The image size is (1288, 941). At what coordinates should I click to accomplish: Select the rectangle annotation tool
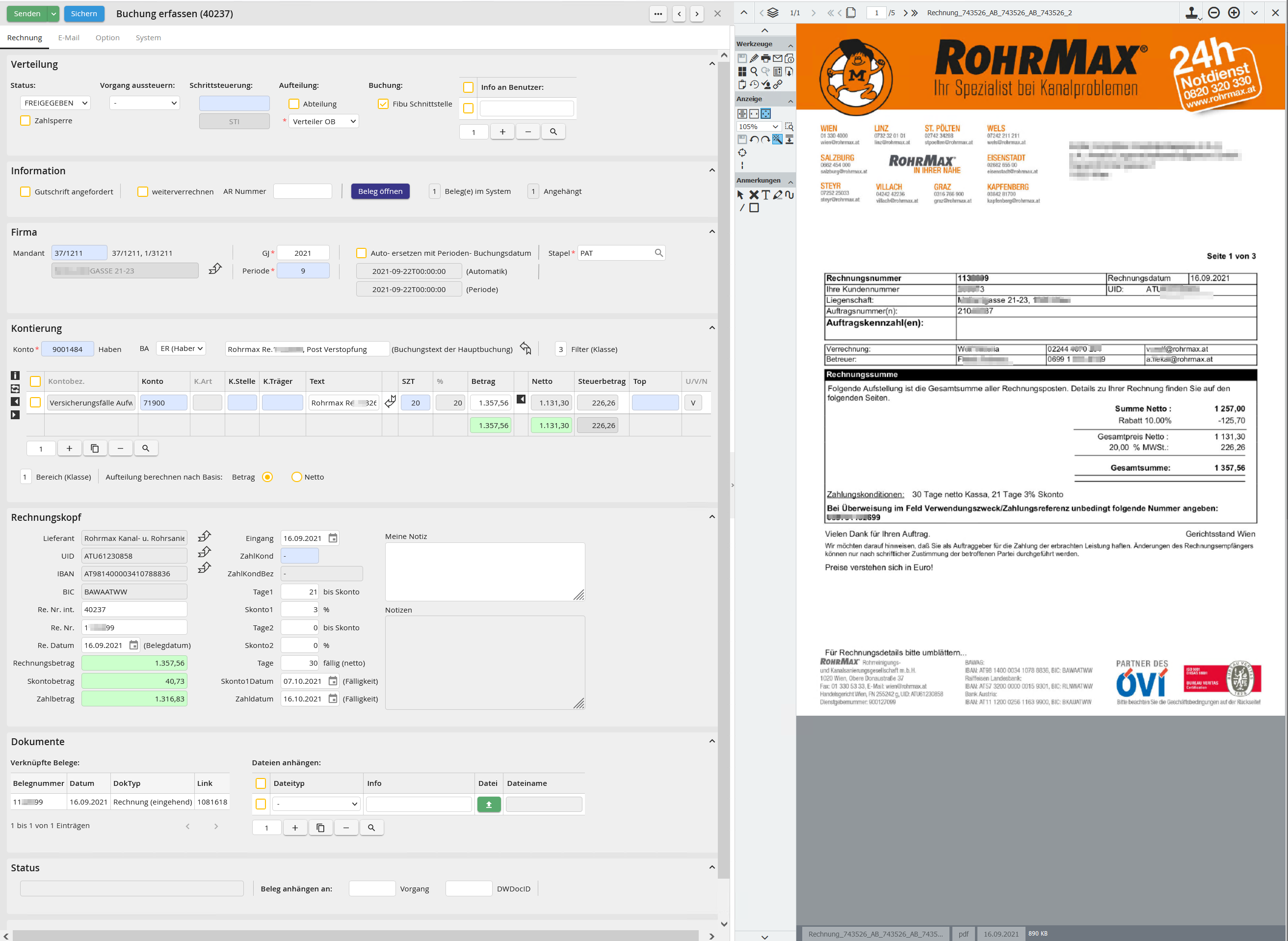(754, 208)
